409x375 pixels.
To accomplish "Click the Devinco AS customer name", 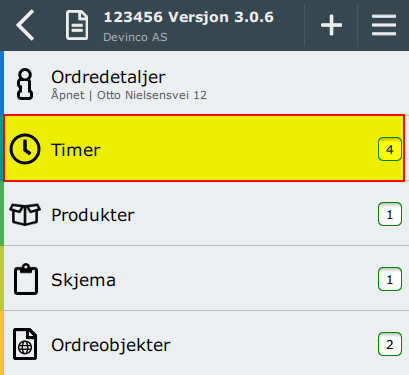I will pyautogui.click(x=135, y=37).
